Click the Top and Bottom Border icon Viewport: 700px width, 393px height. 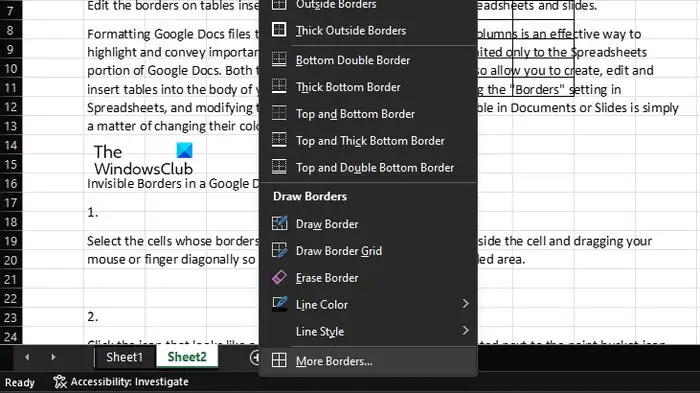pos(279,113)
